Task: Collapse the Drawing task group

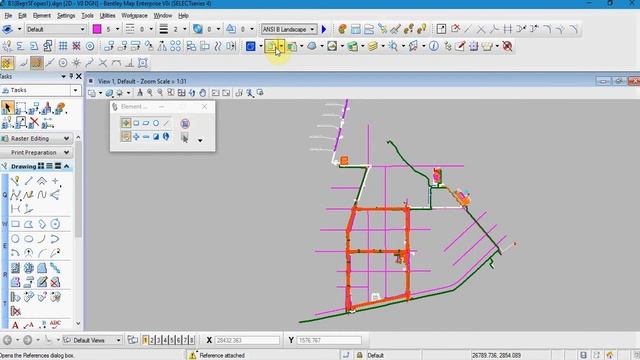Action: coord(67,166)
